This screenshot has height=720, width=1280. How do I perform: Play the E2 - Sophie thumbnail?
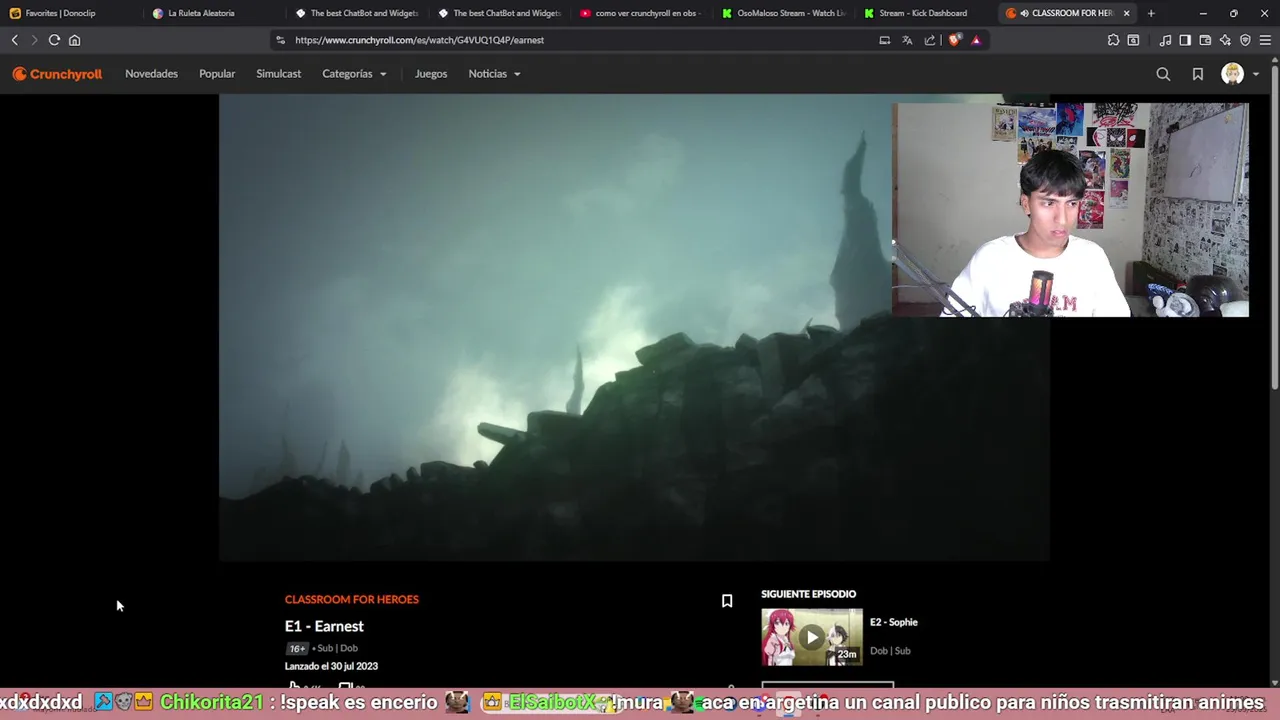click(812, 637)
